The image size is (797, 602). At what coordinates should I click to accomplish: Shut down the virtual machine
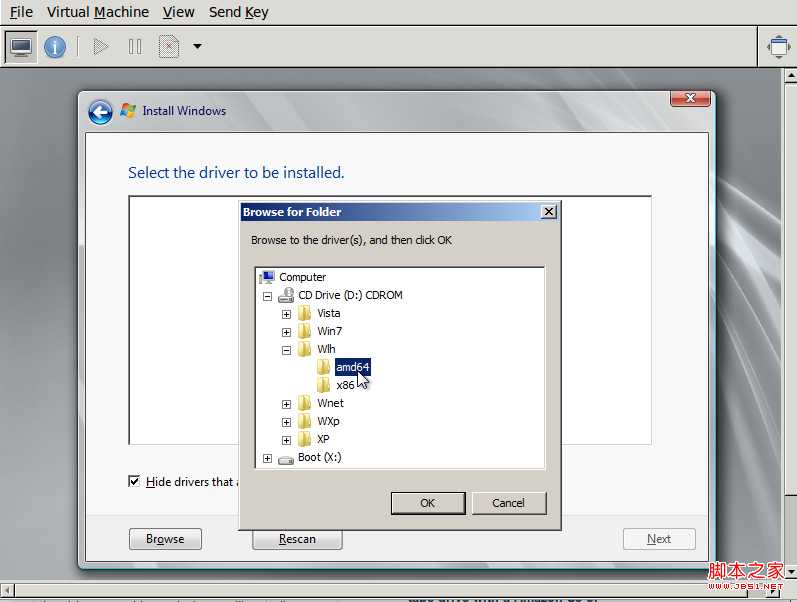pos(169,47)
